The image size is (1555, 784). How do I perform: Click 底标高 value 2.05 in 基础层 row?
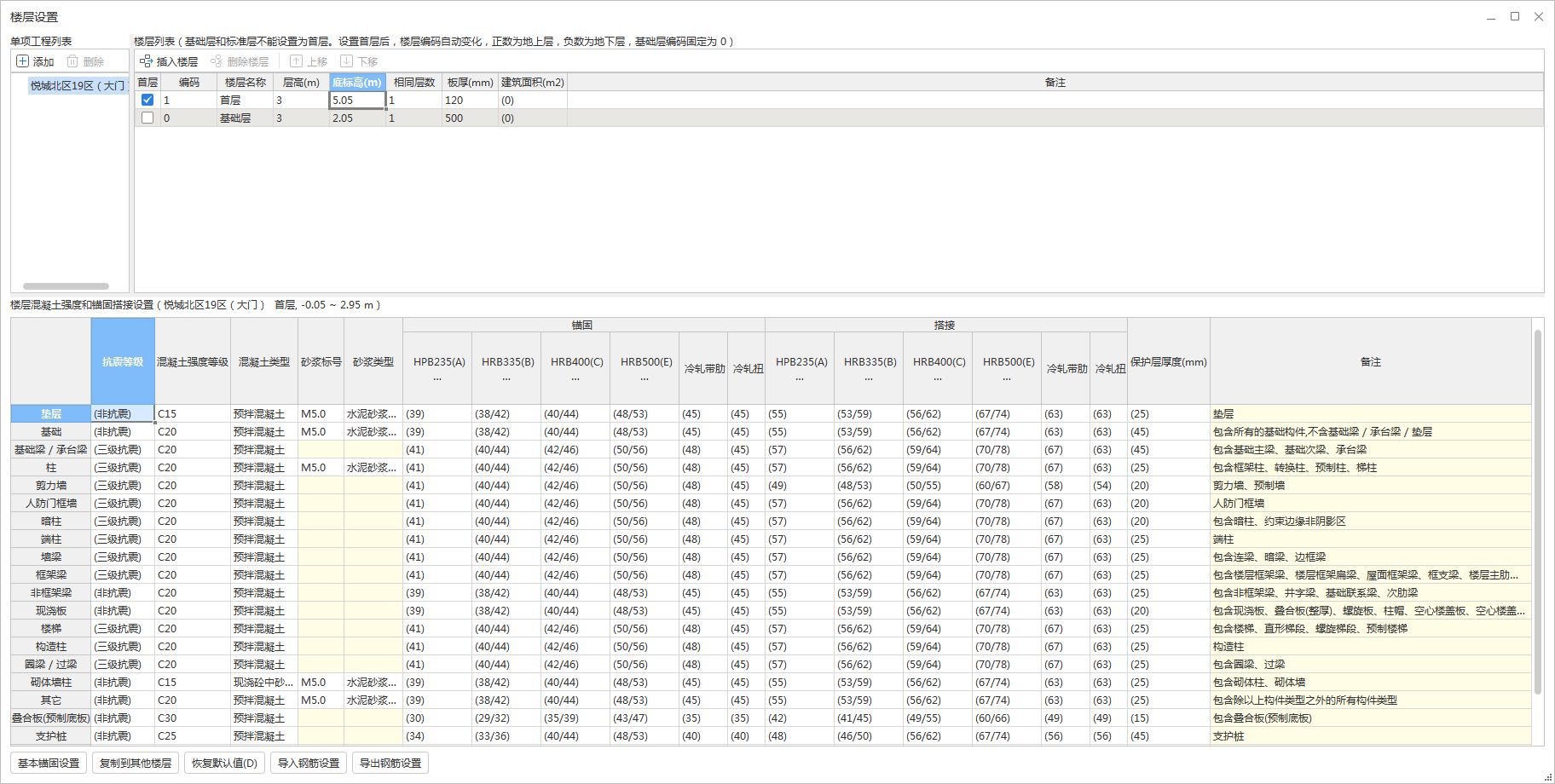coord(357,118)
